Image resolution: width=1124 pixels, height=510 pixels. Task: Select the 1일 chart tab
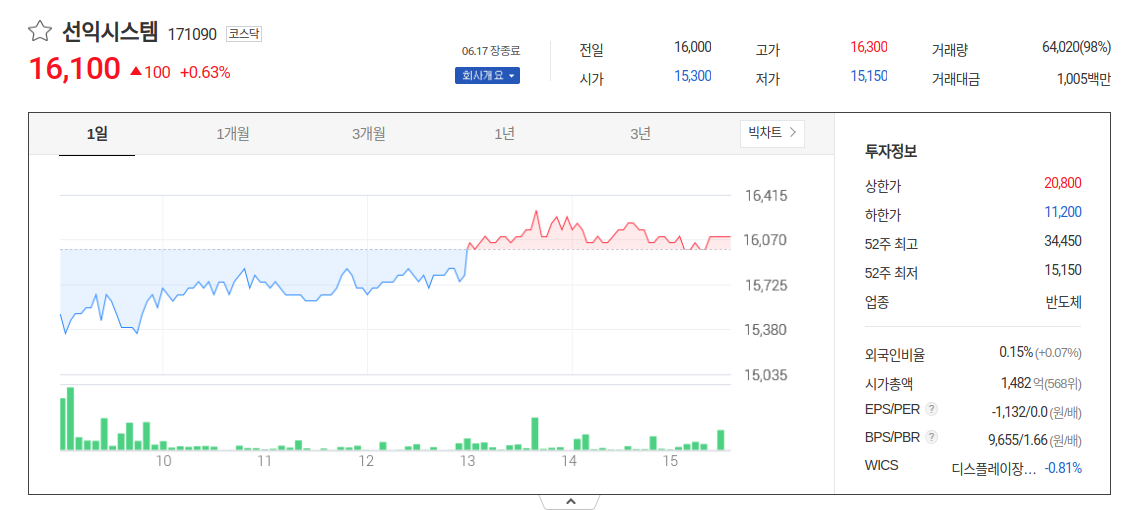point(97,133)
